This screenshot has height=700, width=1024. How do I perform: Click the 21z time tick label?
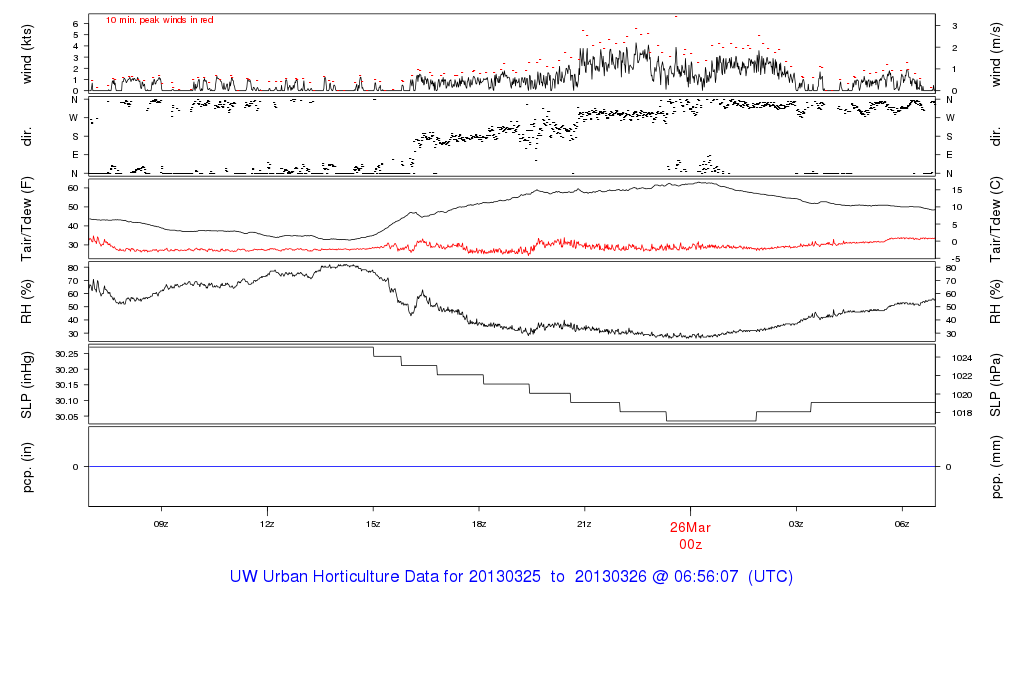(x=585, y=523)
